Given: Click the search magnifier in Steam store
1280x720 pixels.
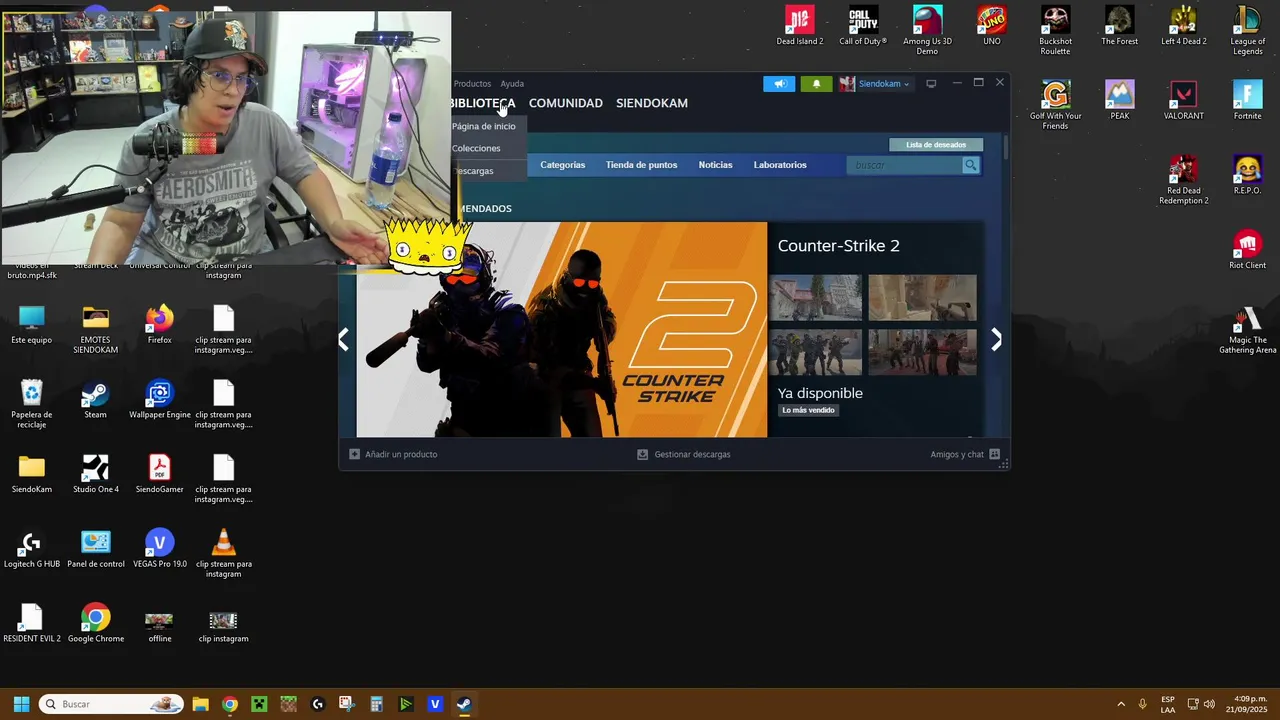Looking at the screenshot, I should 970,165.
